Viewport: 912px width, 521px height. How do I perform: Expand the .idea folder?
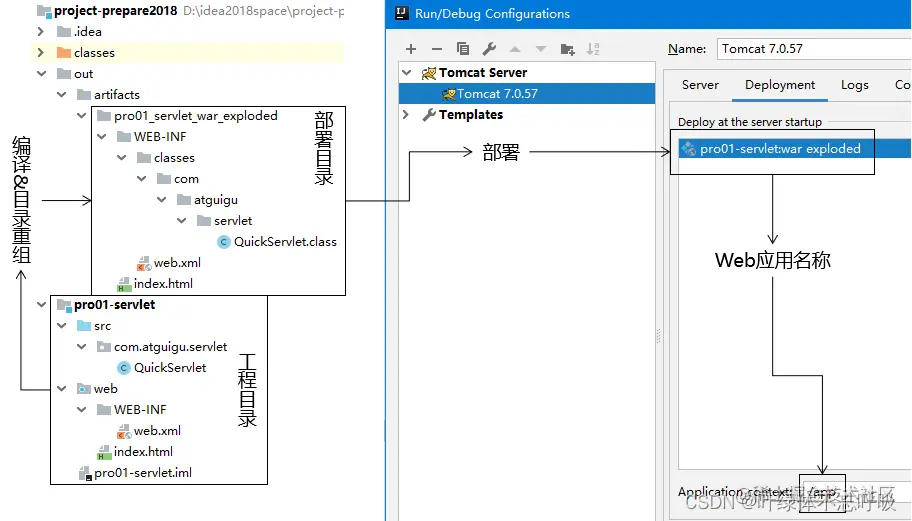[x=40, y=31]
